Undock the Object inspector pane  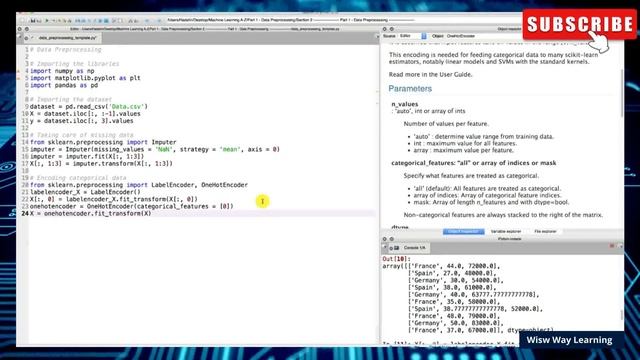point(392,29)
